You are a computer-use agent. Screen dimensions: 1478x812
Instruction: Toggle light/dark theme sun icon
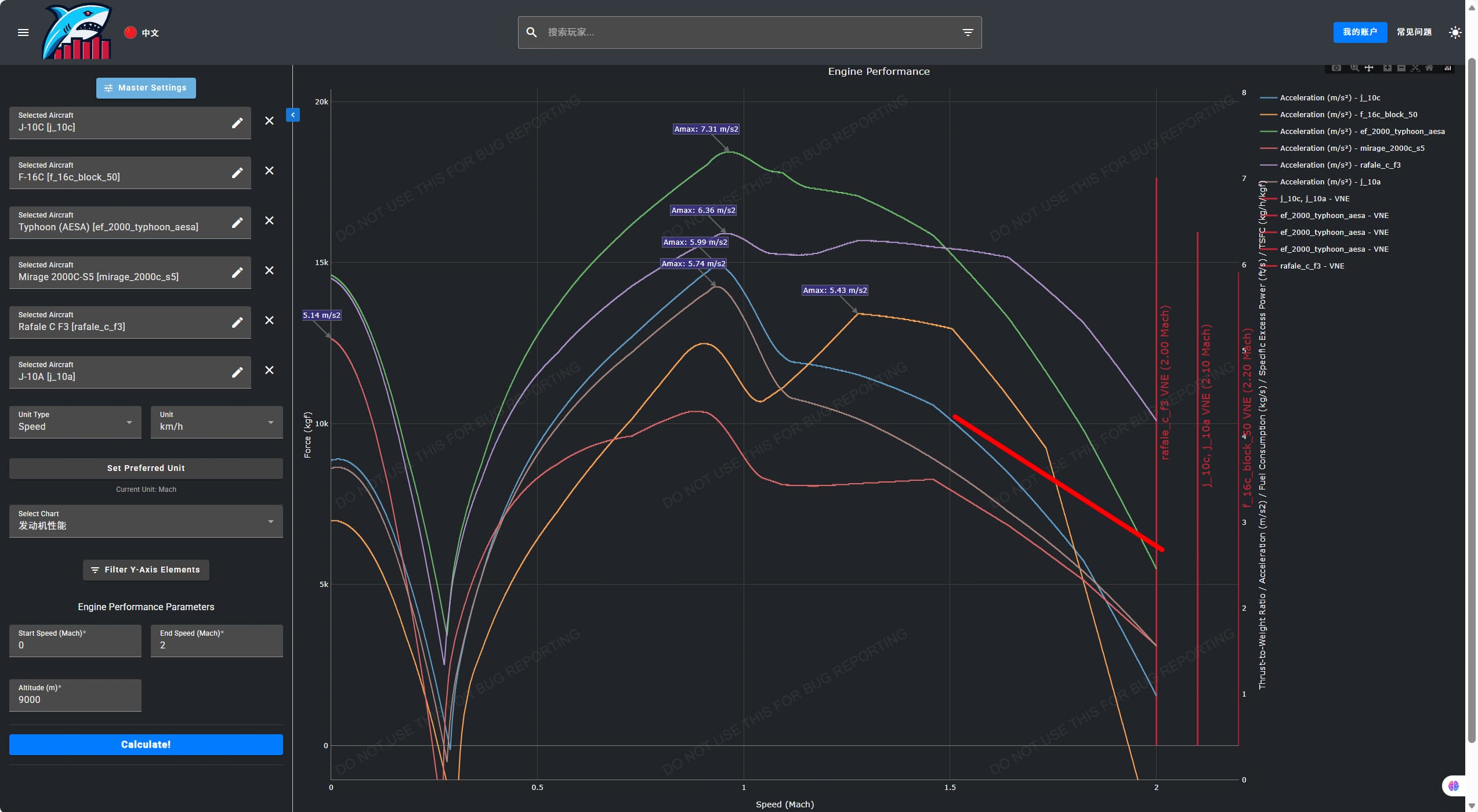(1455, 32)
